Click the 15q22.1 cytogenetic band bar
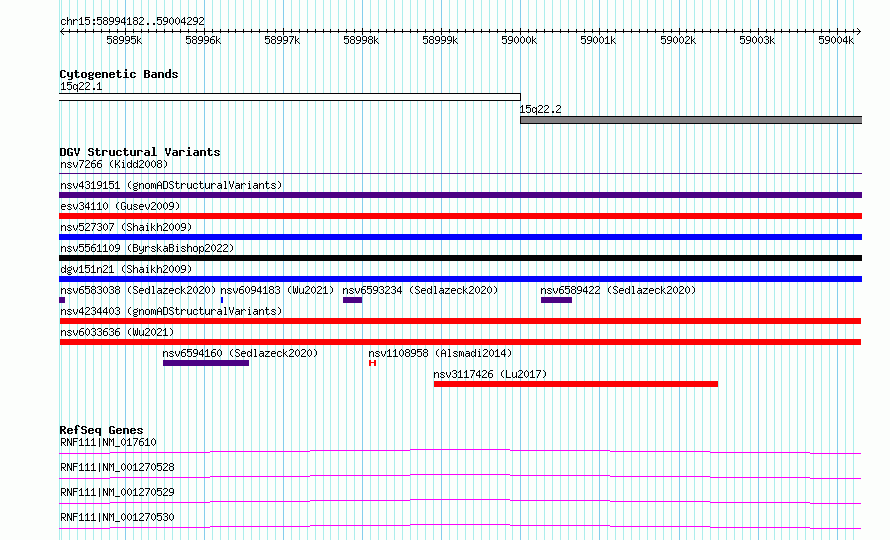 289,97
